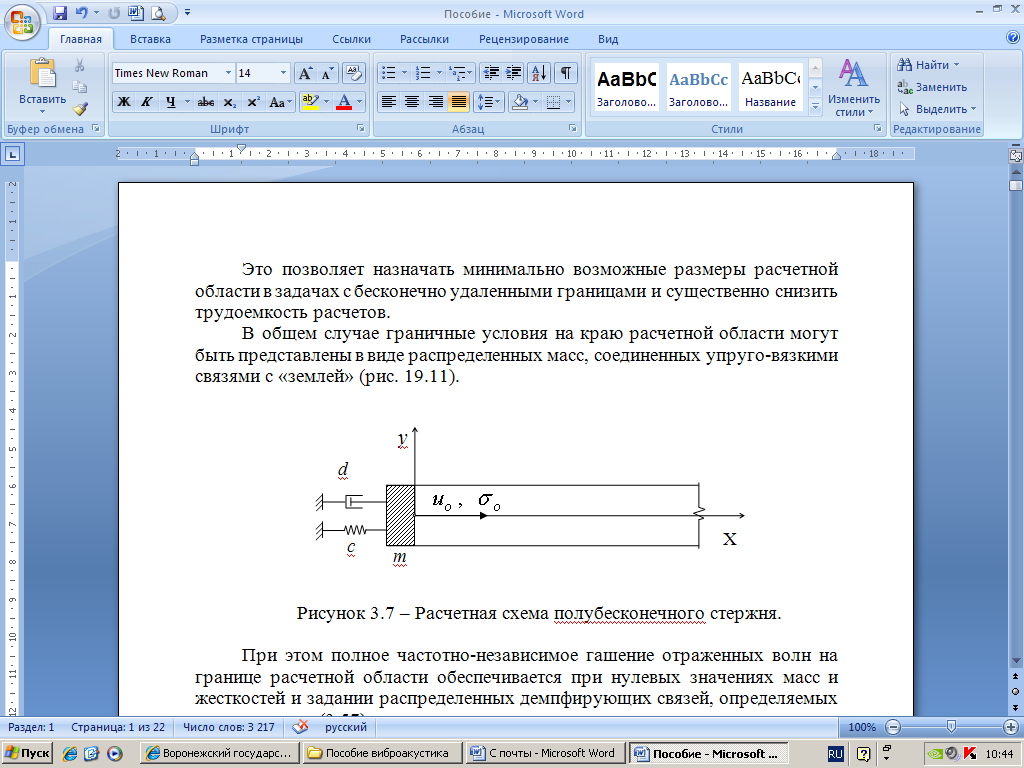Copy selection using copy icon
The width and height of the screenshot is (1024, 768).
point(80,87)
